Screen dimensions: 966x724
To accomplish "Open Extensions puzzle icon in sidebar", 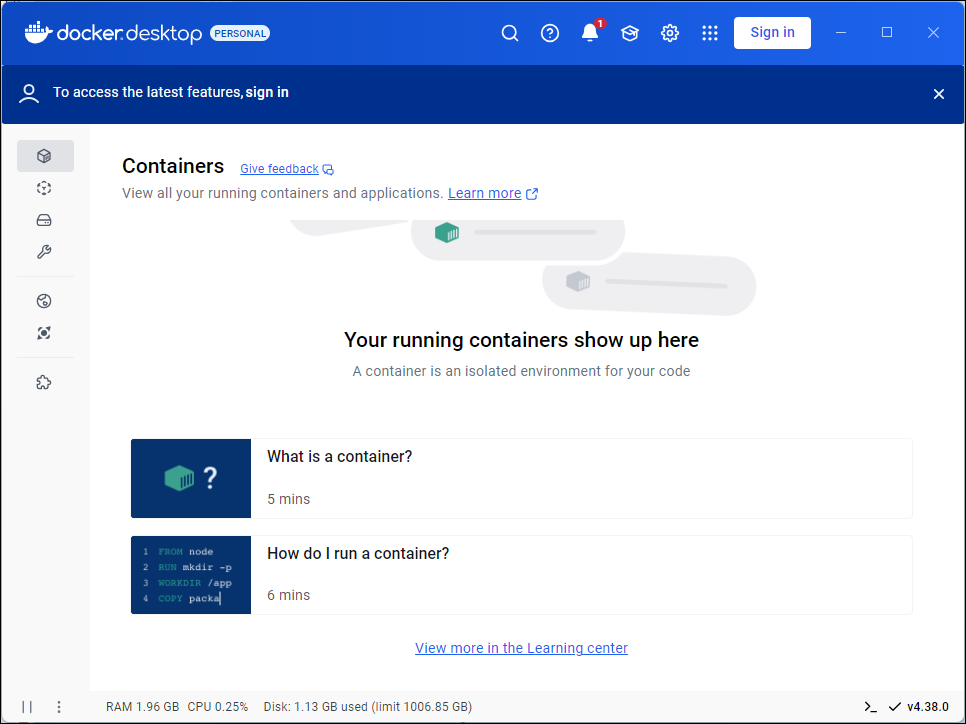I will (x=44, y=383).
